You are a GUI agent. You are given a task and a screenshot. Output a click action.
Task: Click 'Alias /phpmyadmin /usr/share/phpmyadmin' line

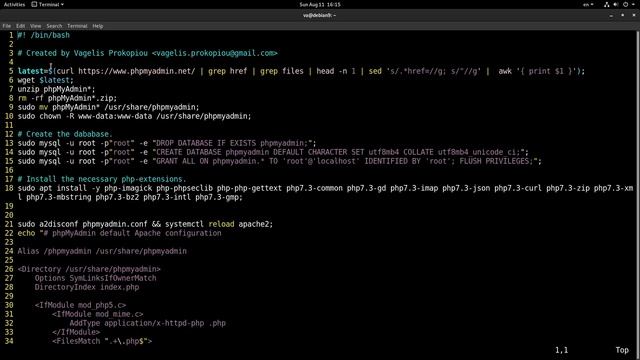point(102,251)
